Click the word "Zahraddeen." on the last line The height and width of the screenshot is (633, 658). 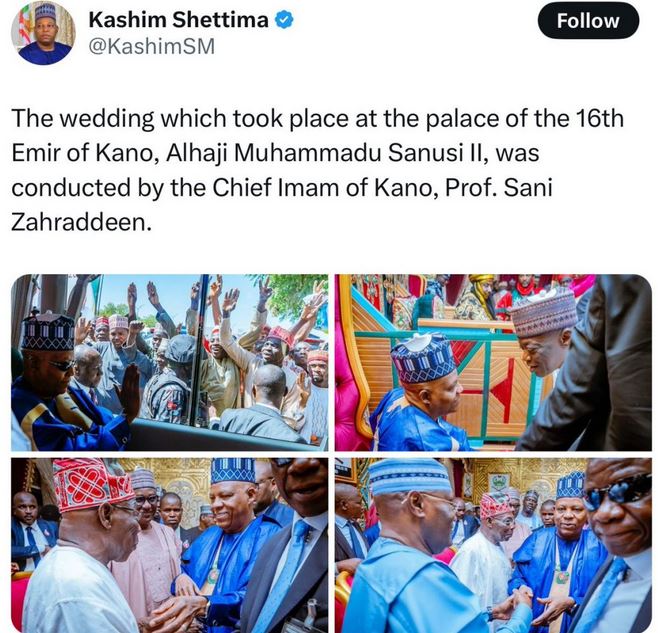click(x=82, y=222)
